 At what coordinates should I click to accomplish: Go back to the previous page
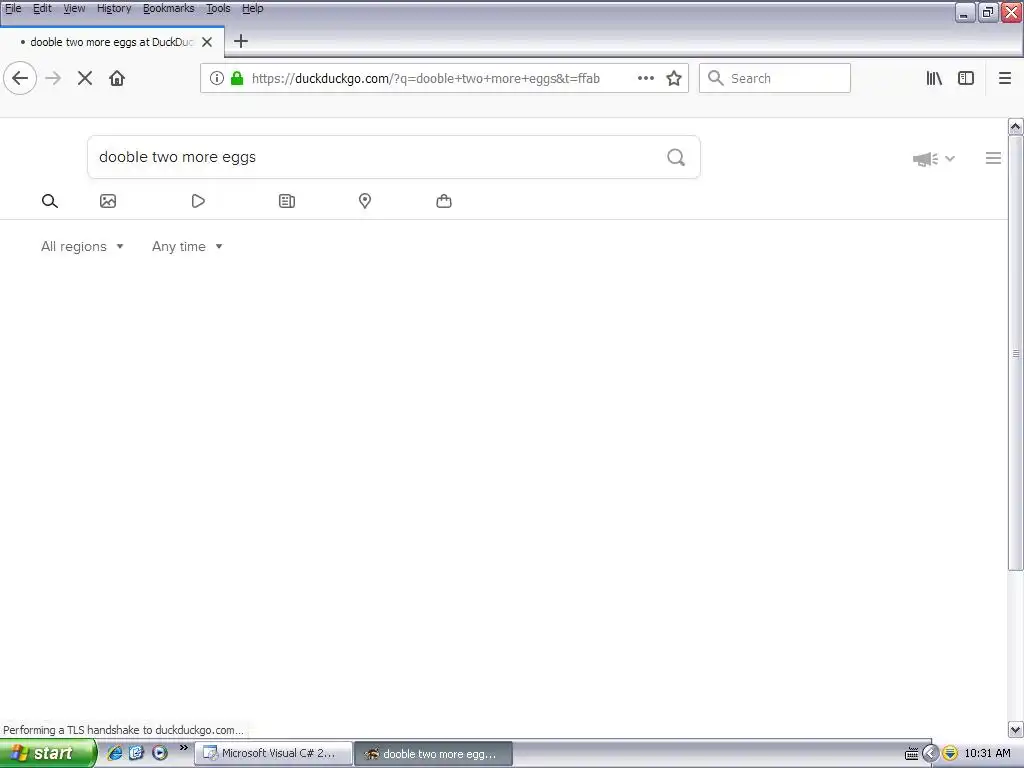coord(20,78)
